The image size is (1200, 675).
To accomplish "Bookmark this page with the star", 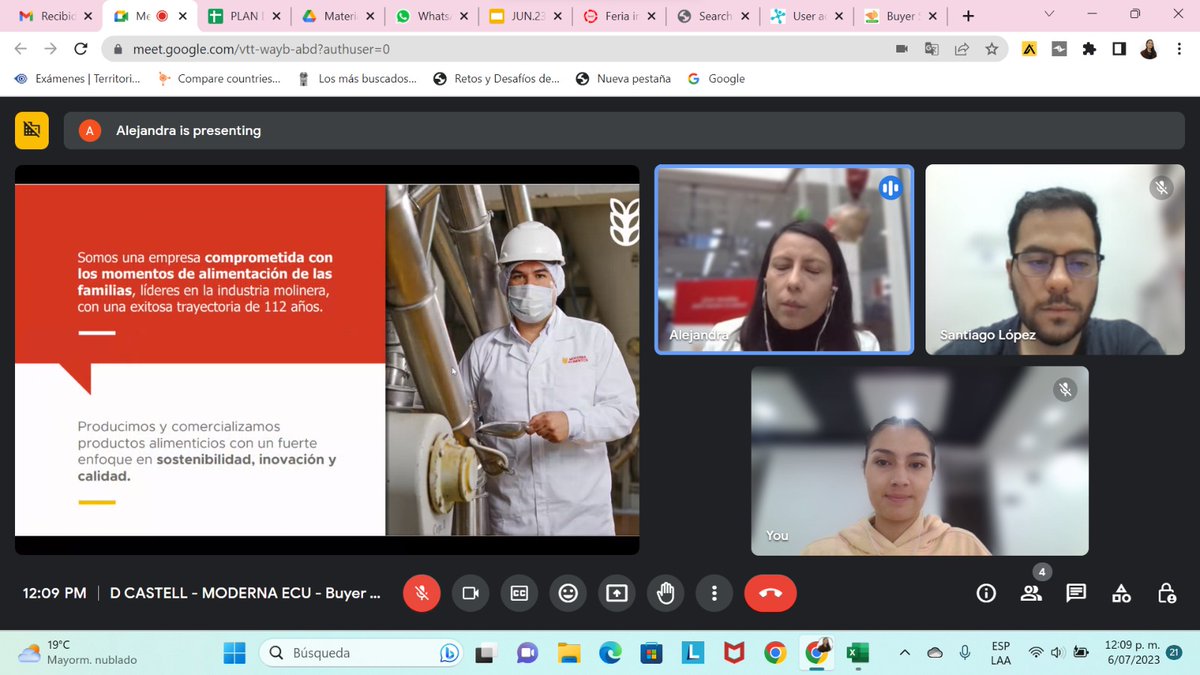I will 991,48.
